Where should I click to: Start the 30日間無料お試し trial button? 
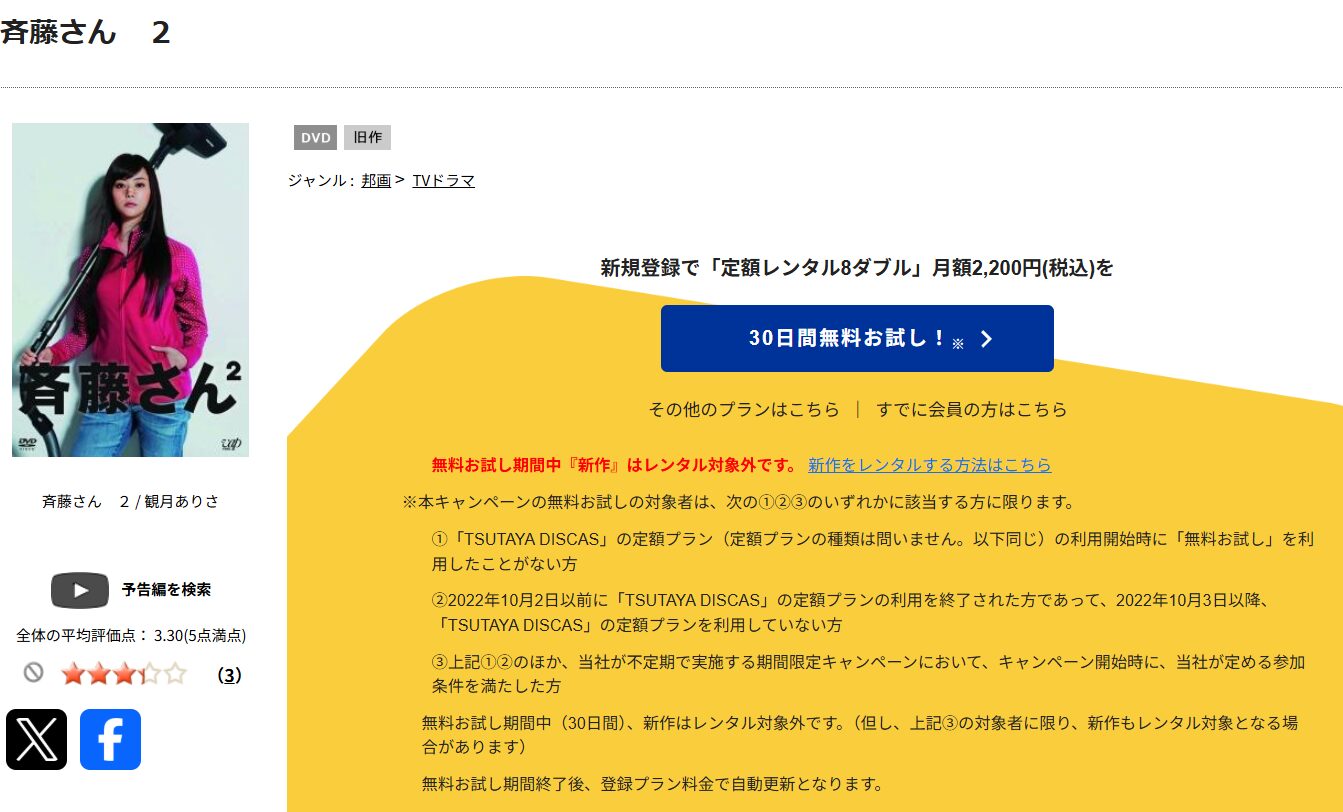857,338
